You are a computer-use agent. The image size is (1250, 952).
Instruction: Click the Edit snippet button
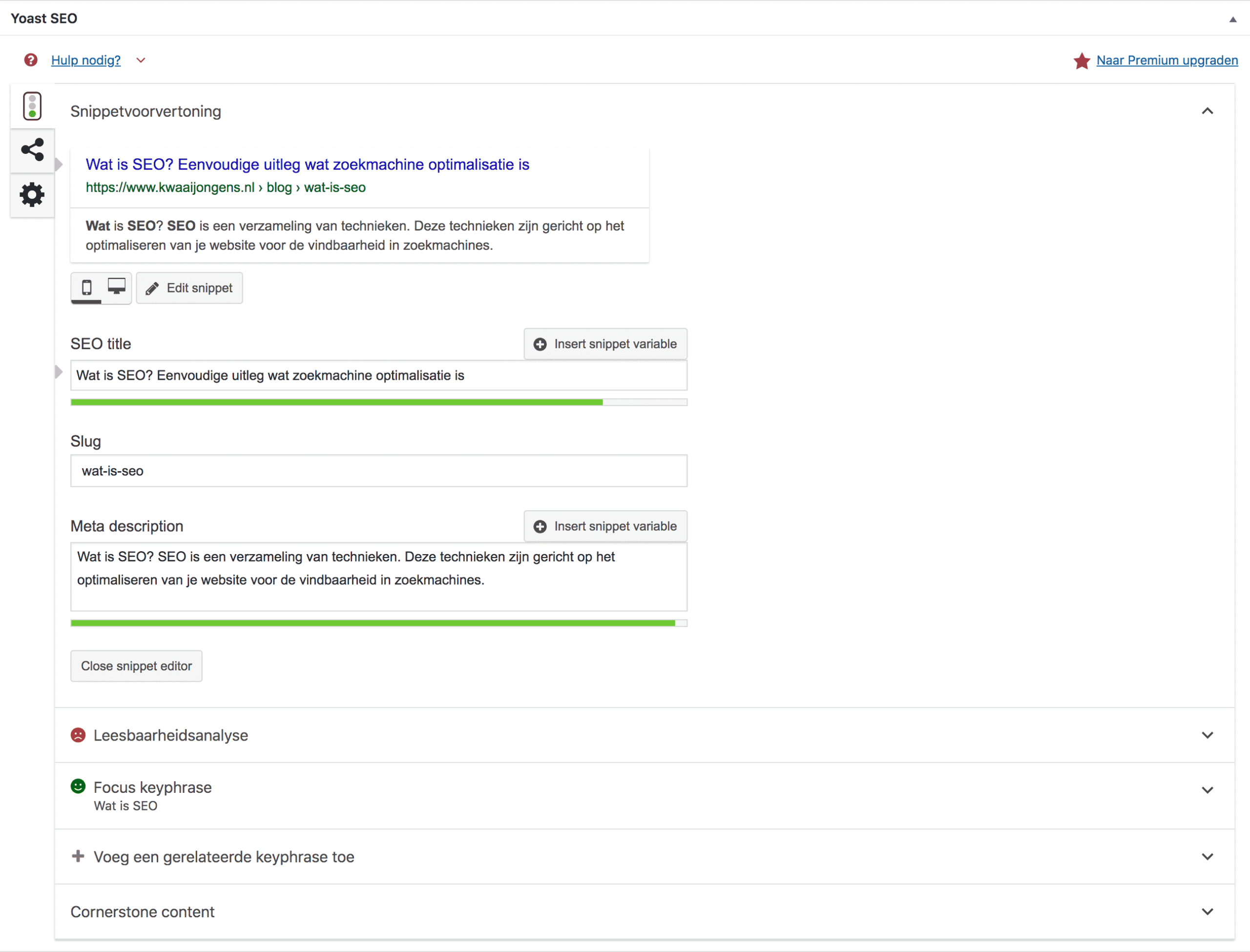coord(189,288)
